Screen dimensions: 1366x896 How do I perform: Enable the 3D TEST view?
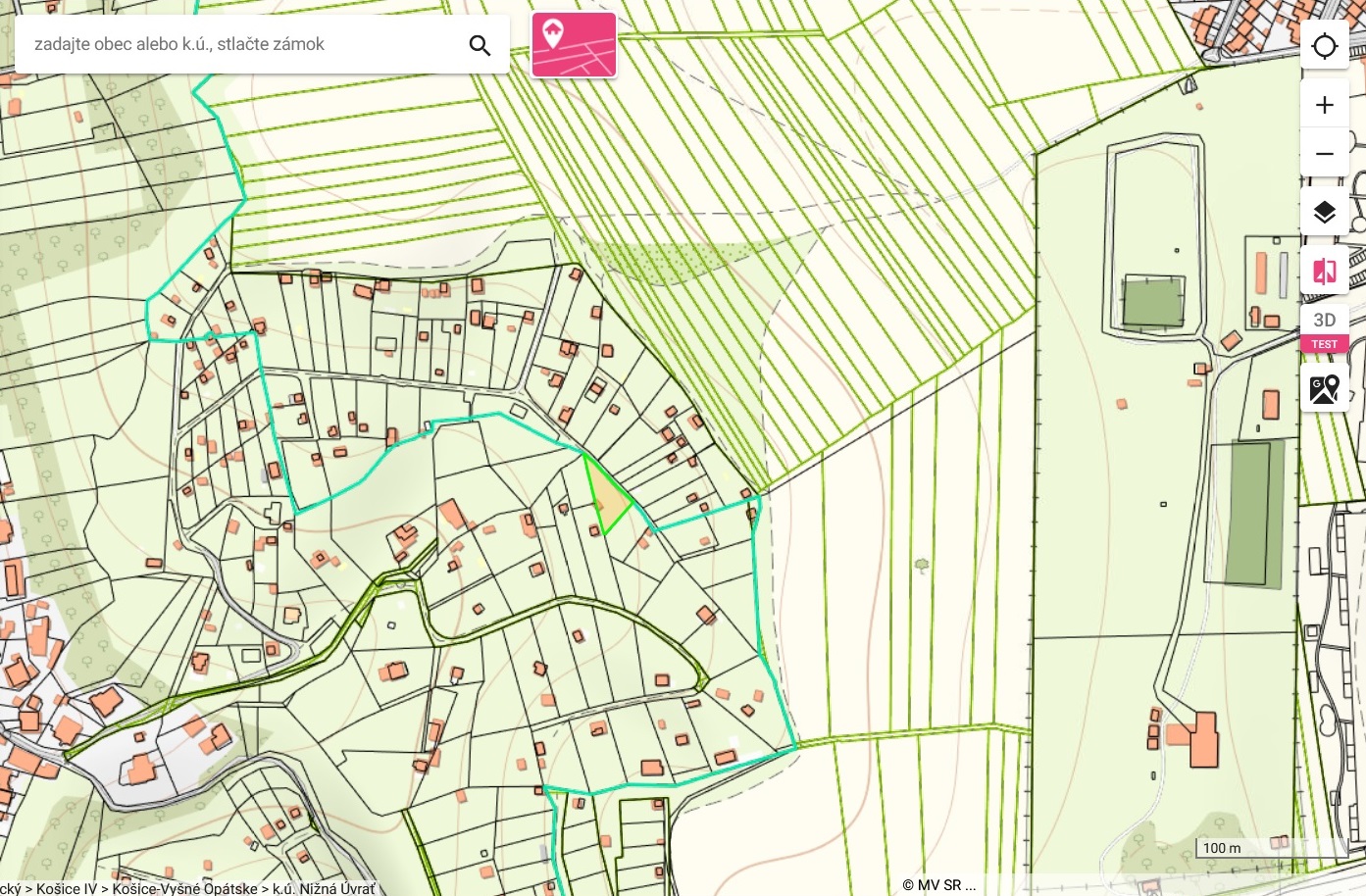[x=1325, y=329]
